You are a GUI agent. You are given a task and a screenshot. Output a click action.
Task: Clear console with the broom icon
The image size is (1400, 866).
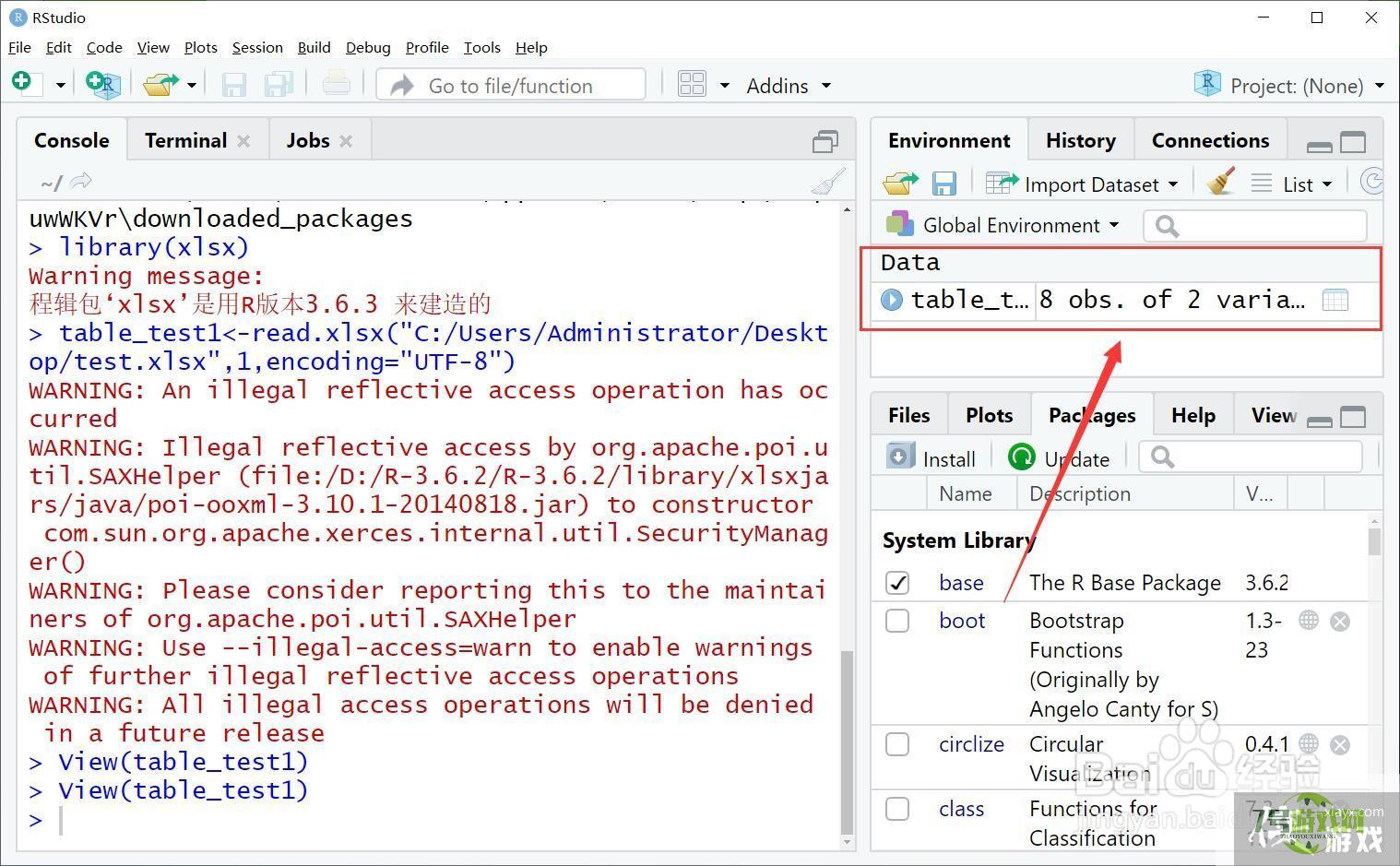[828, 182]
